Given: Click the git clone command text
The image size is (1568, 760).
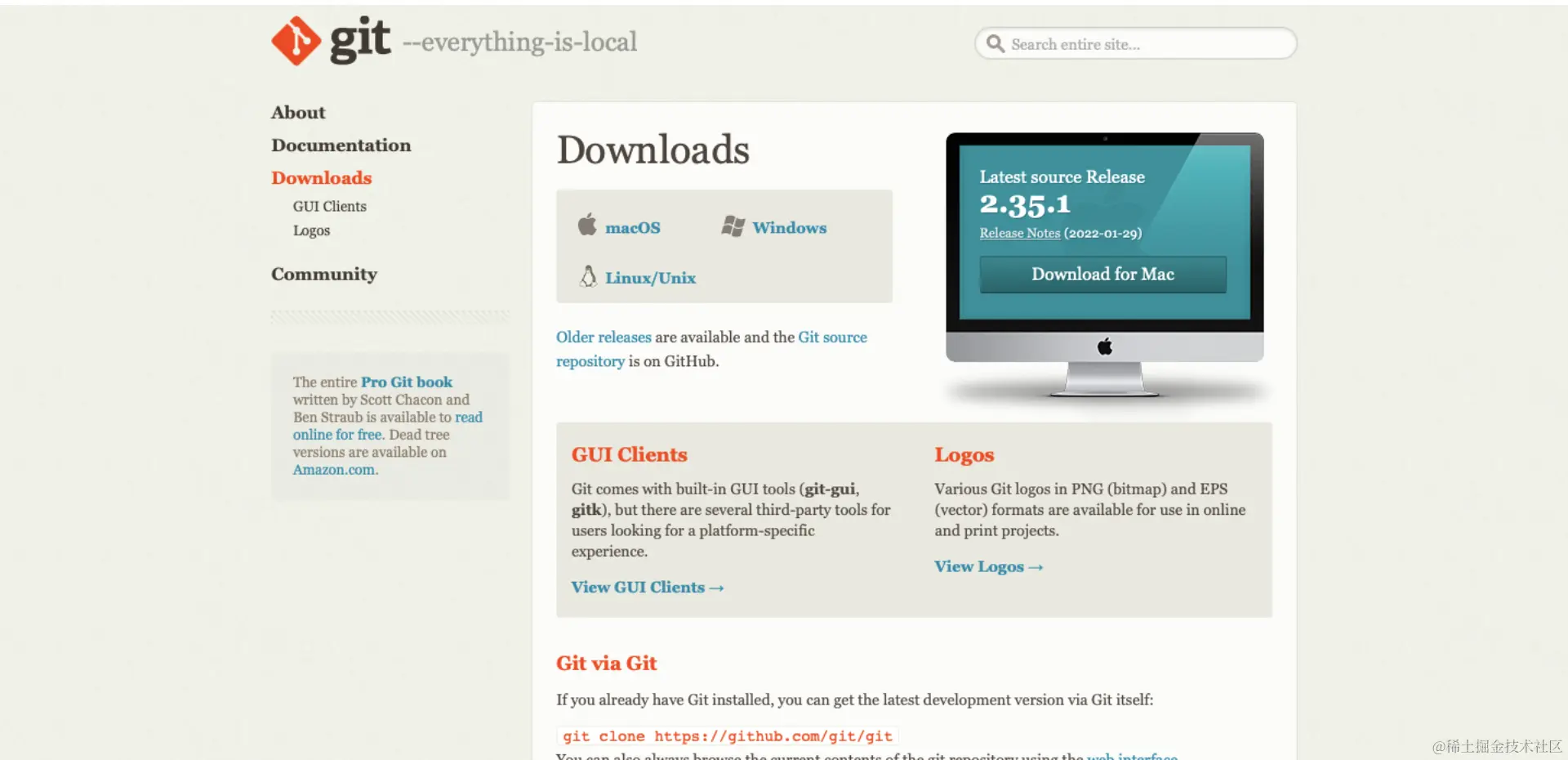Looking at the screenshot, I should pyautogui.click(x=728, y=736).
